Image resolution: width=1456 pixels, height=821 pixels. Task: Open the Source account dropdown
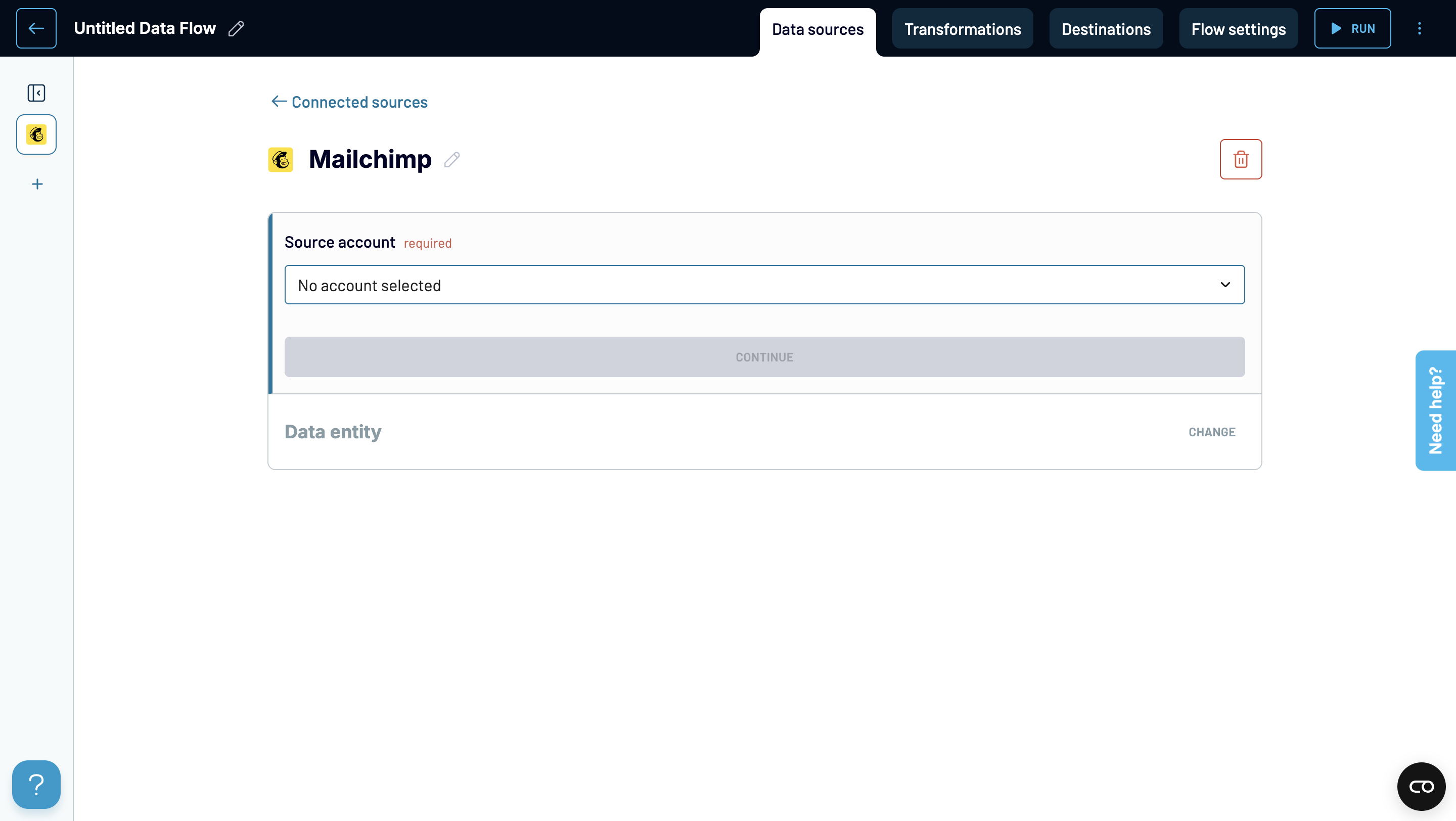pos(764,285)
